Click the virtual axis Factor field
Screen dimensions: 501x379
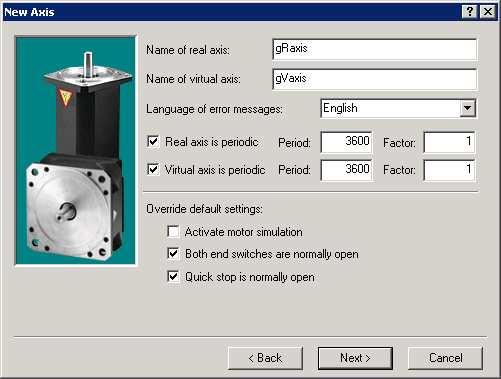449,170
